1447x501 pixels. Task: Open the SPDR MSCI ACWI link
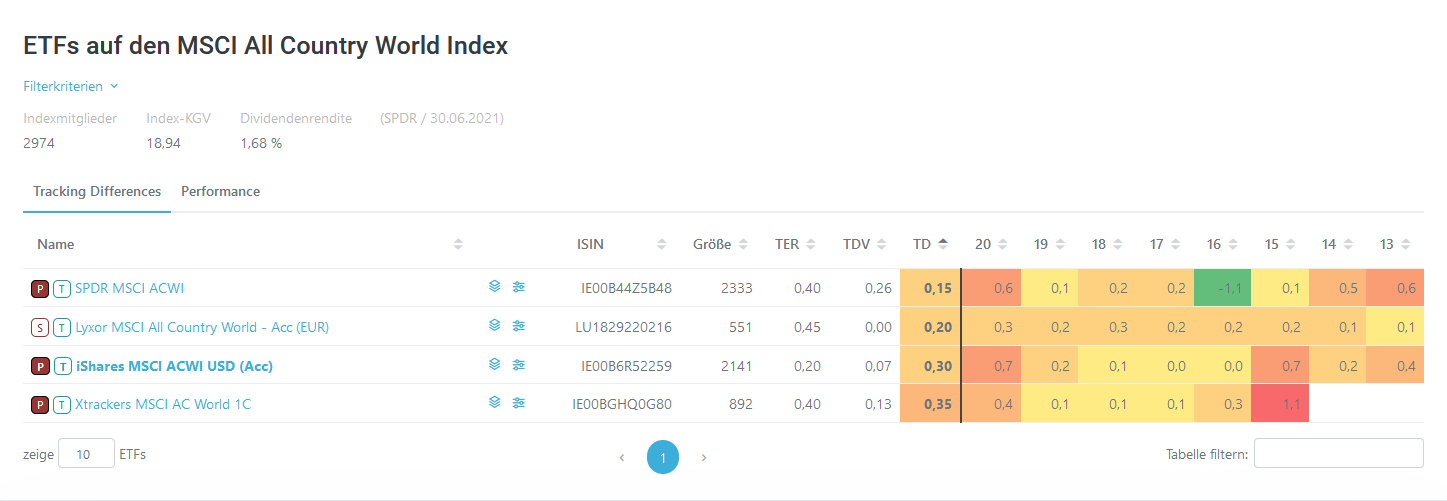click(x=130, y=288)
